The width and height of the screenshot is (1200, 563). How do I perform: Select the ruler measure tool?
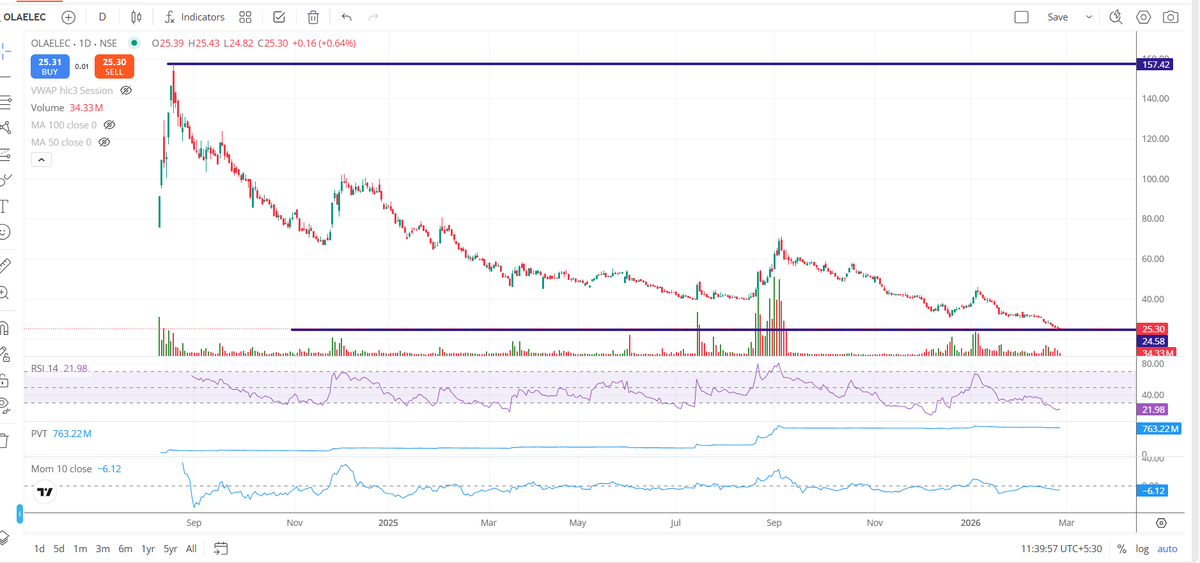click(x=4, y=265)
